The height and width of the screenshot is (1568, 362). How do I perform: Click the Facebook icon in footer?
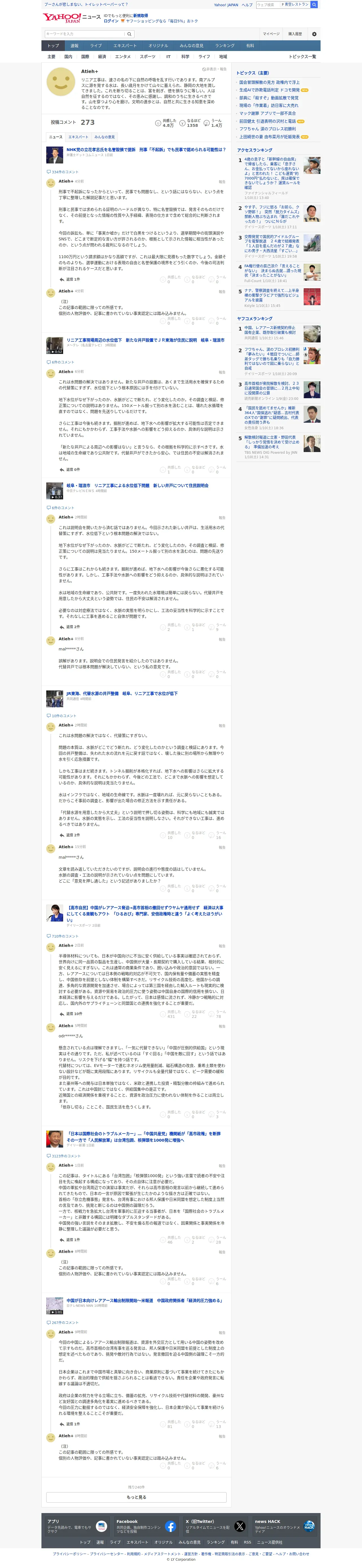170,1526
